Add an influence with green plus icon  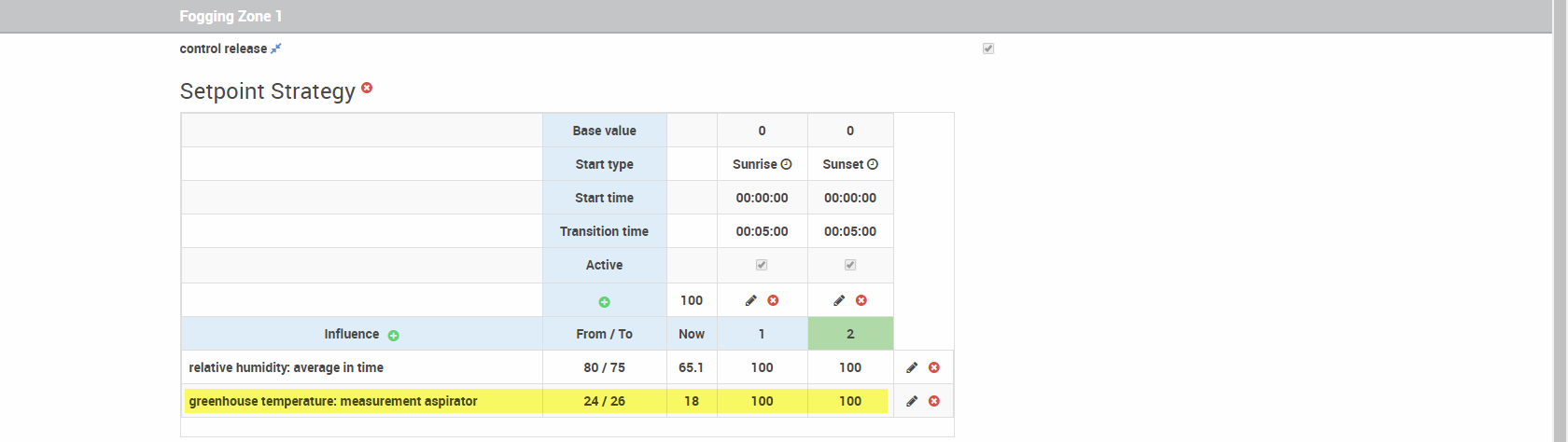coord(393,336)
